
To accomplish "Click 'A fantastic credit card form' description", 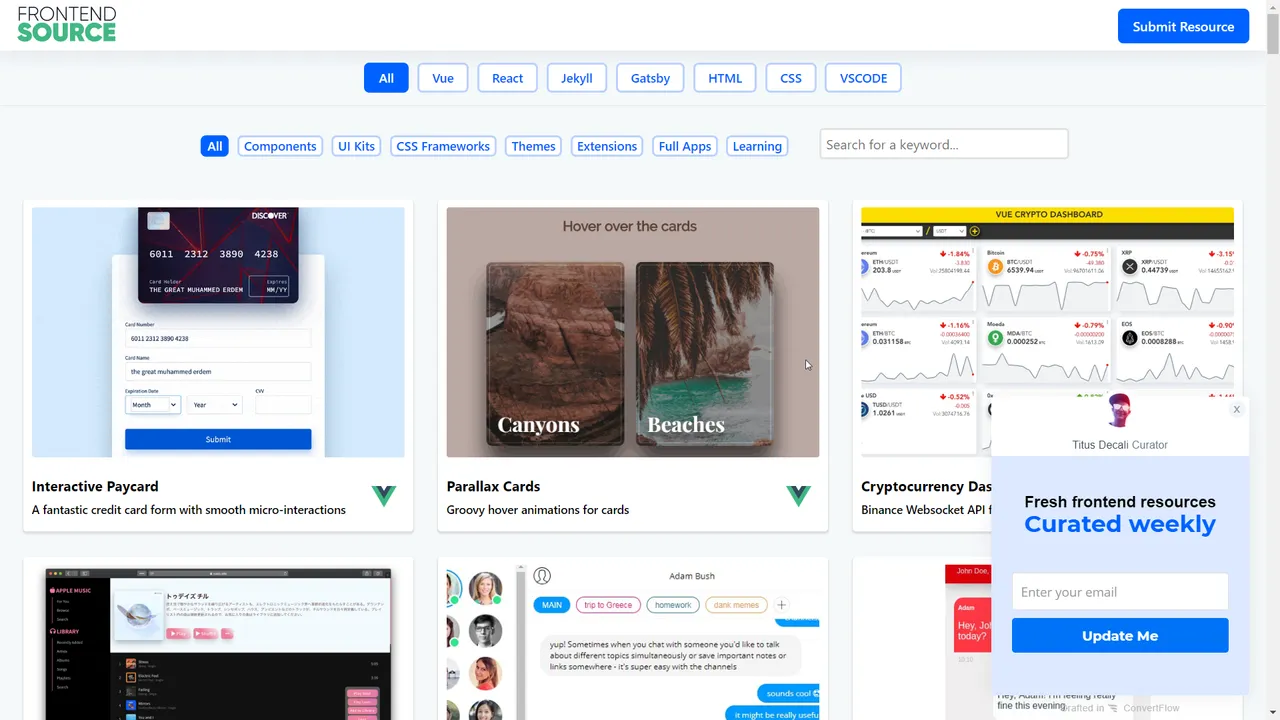I will coord(189,510).
